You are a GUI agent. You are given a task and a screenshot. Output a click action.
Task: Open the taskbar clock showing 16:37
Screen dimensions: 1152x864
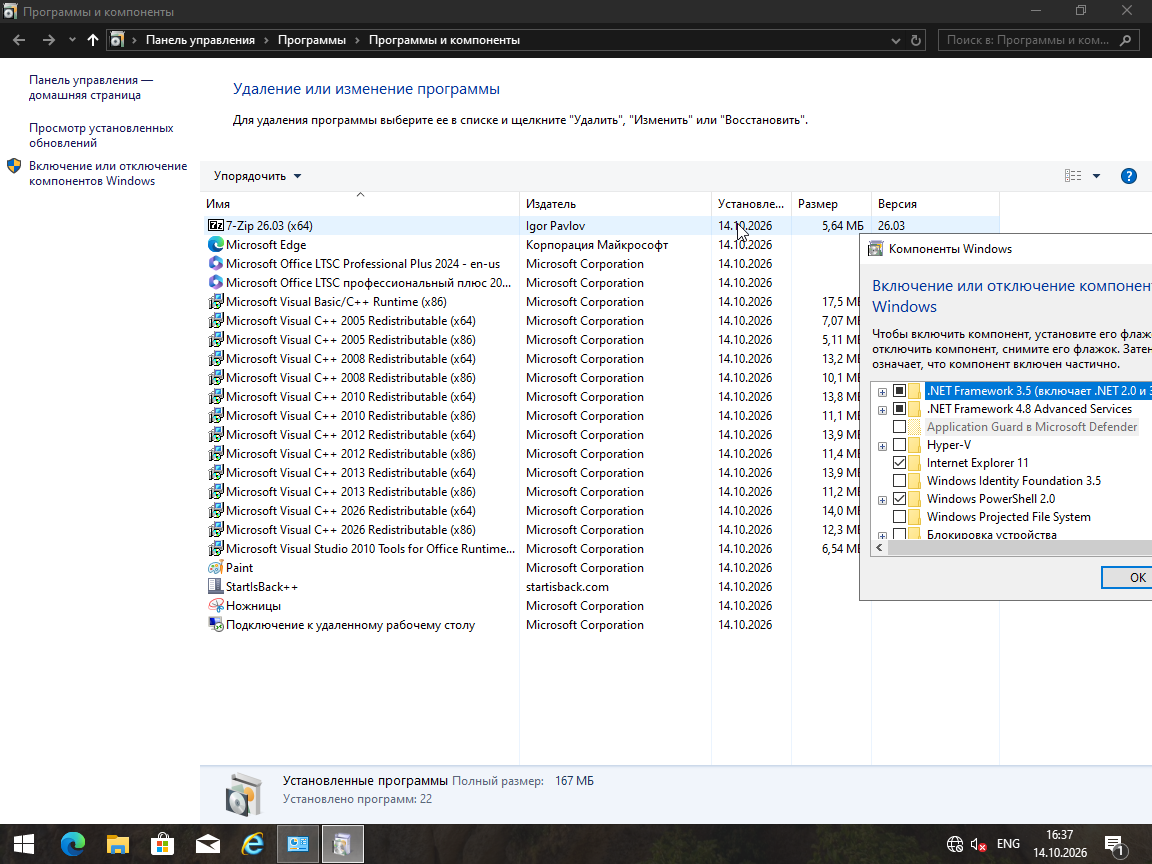coord(1059,844)
